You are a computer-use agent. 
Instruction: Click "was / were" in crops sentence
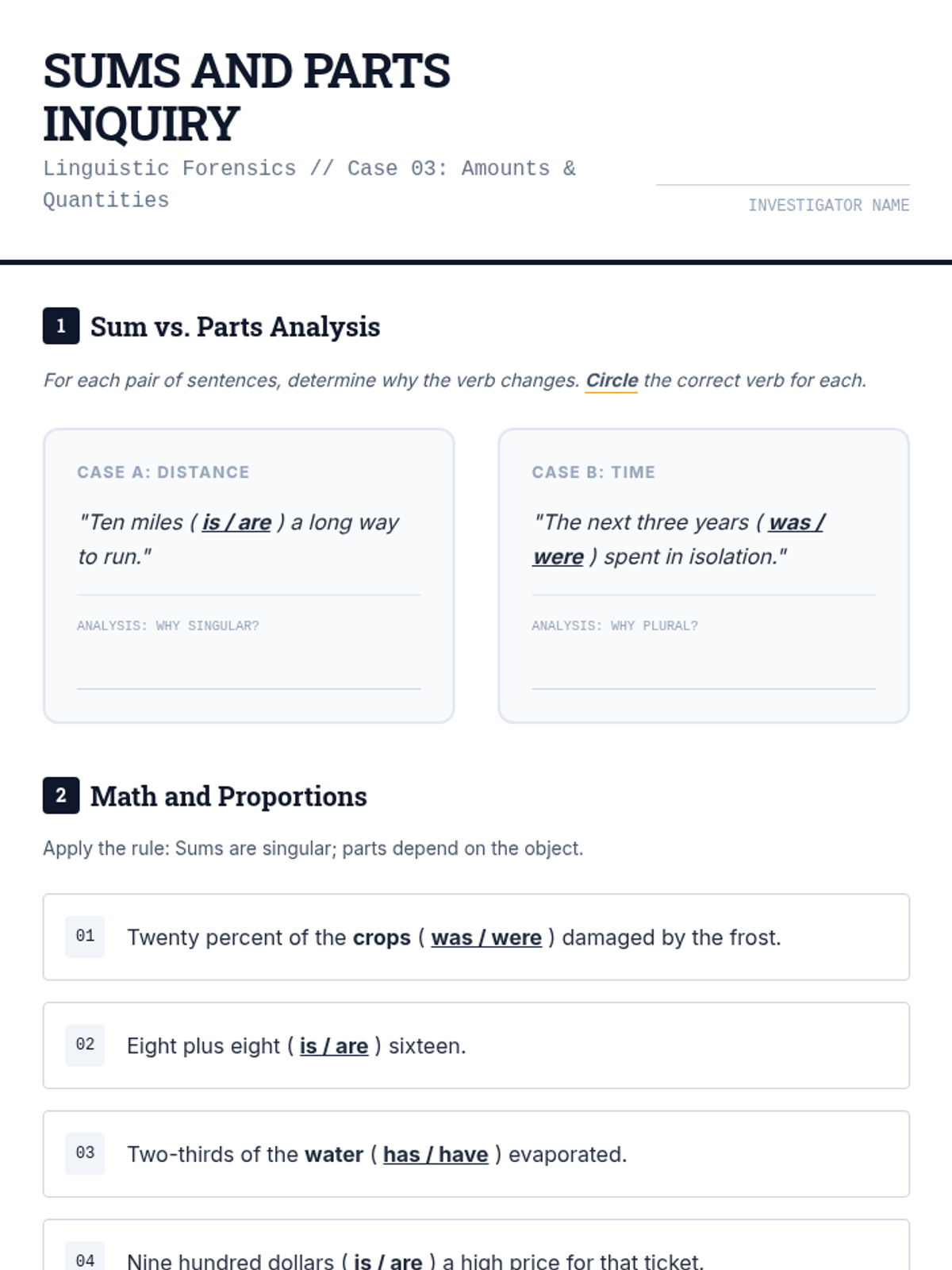pos(486,937)
